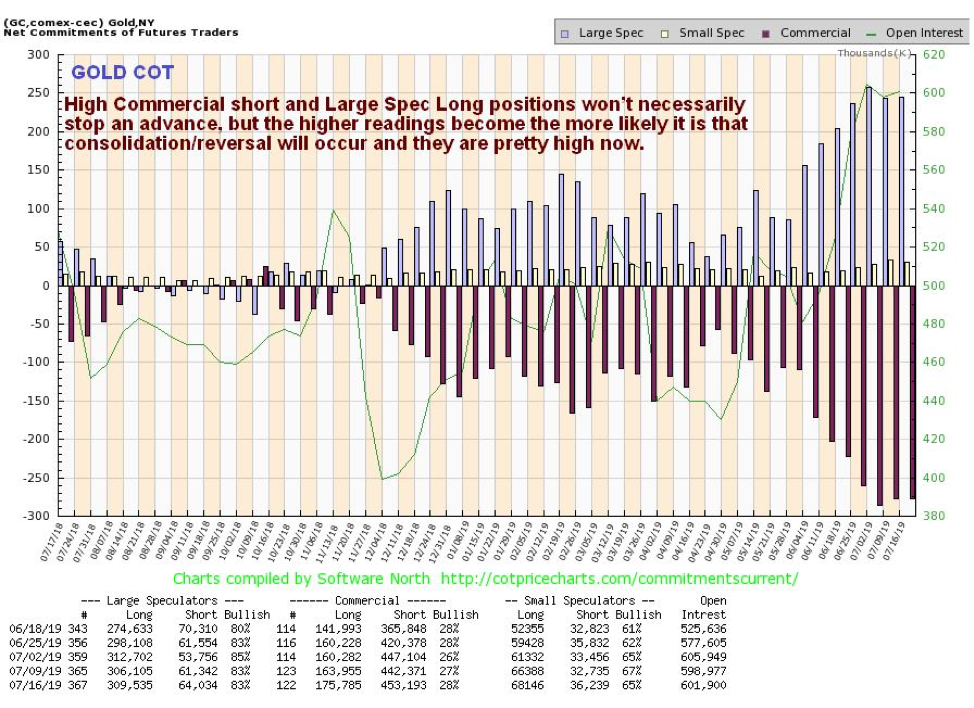Click the 300 label on left axis
Screen dimensions: 974x708
tap(39, 55)
